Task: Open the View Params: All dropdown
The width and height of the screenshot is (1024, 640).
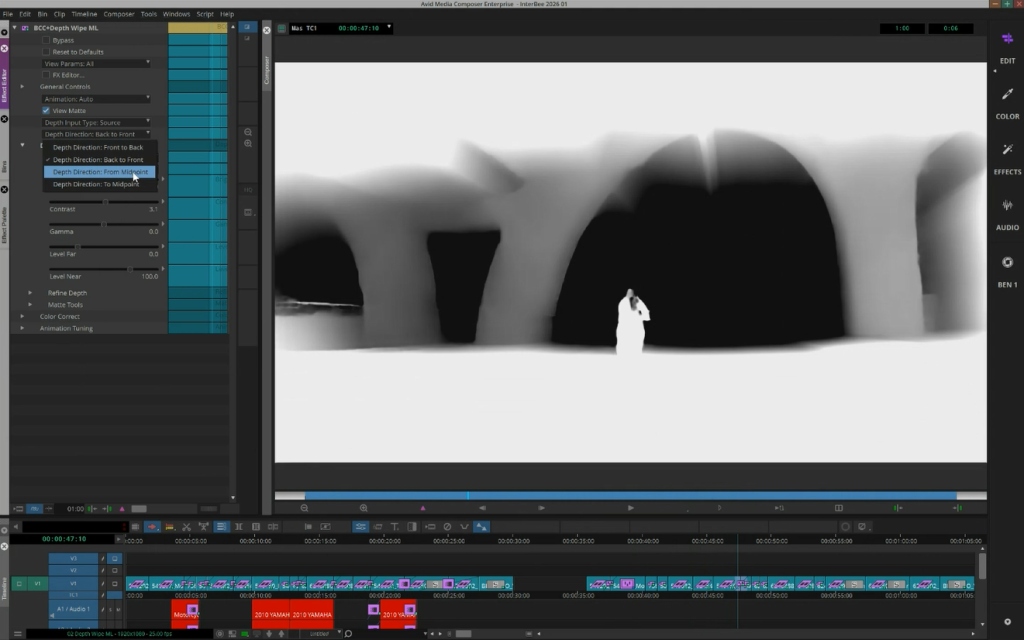Action: pyautogui.click(x=96, y=63)
